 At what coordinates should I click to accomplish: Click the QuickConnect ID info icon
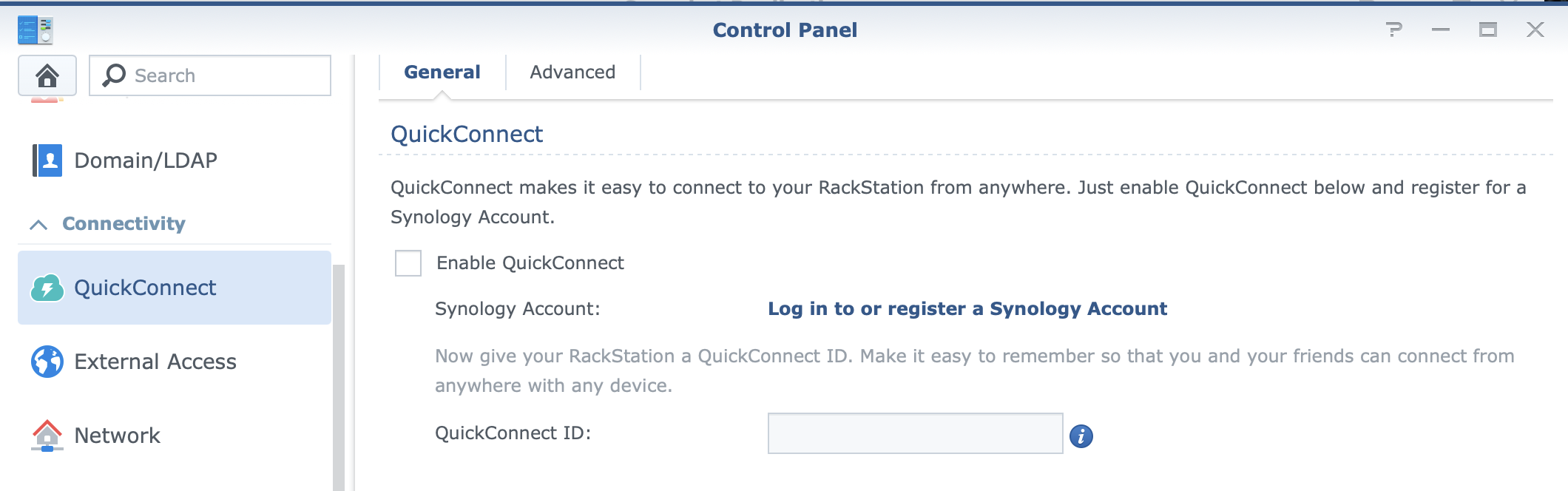tap(1081, 436)
